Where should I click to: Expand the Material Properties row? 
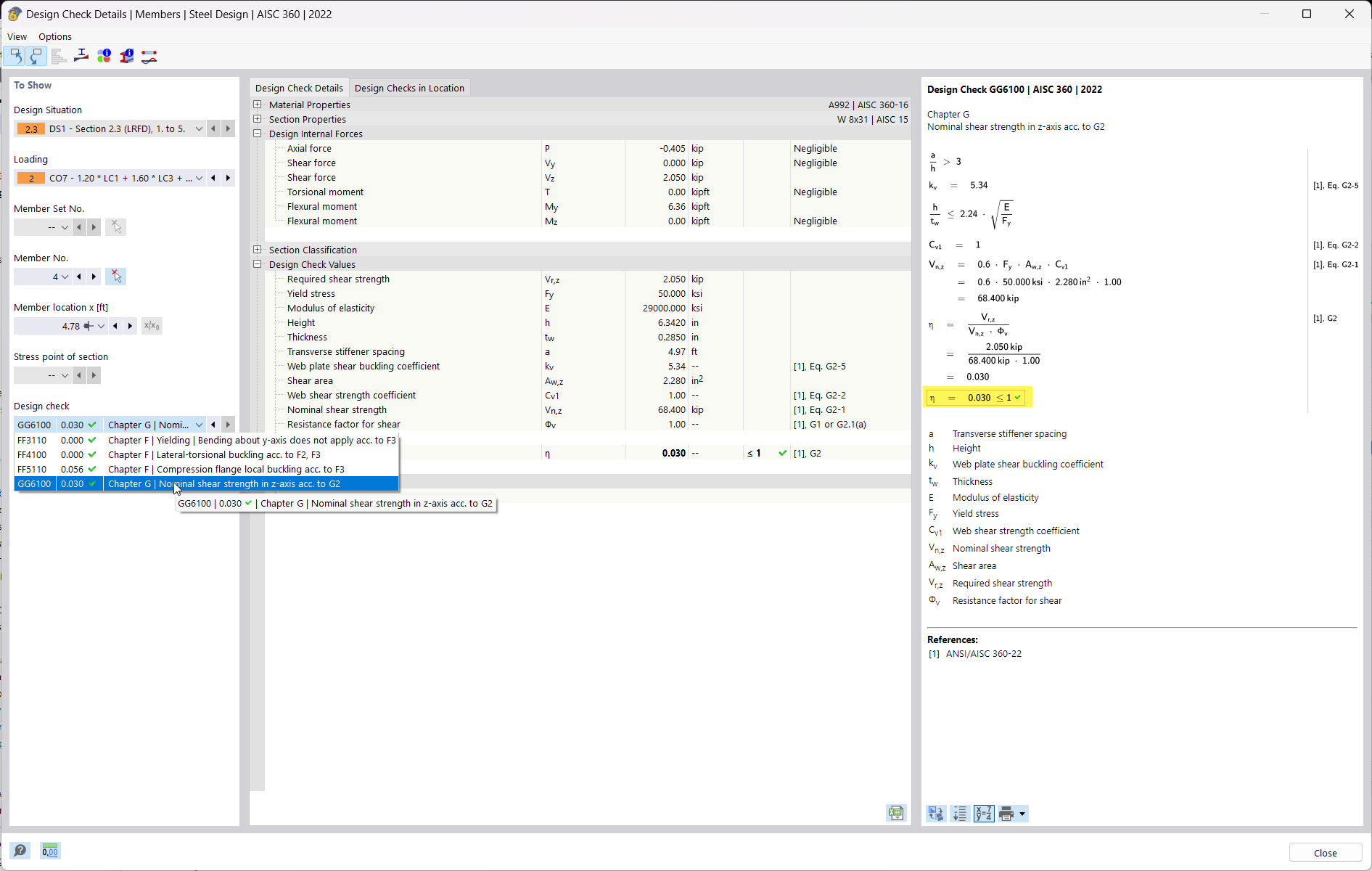[257, 105]
